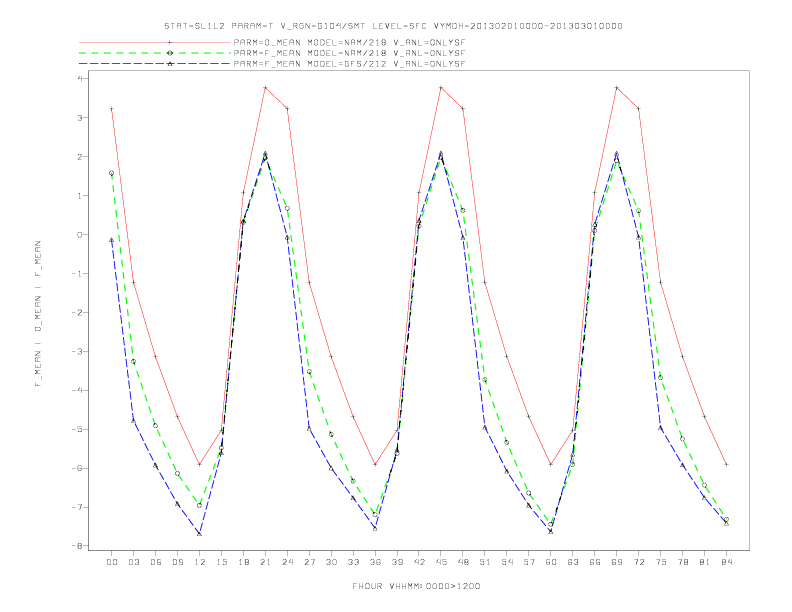792x612 pixels.
Task: Click blue triangle marker at hour 12
Action: [x=200, y=534]
